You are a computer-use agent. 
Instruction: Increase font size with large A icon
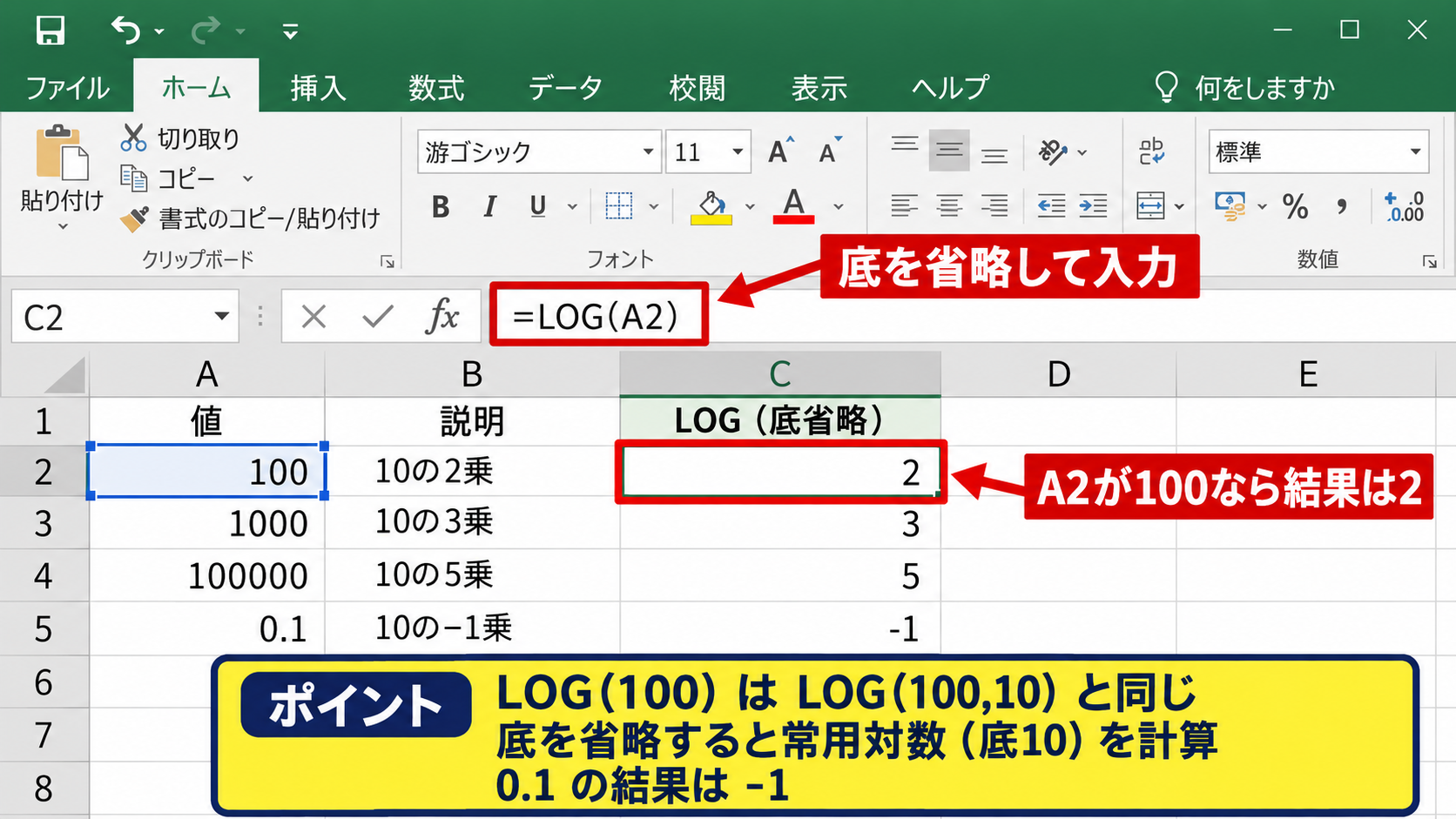tap(781, 151)
